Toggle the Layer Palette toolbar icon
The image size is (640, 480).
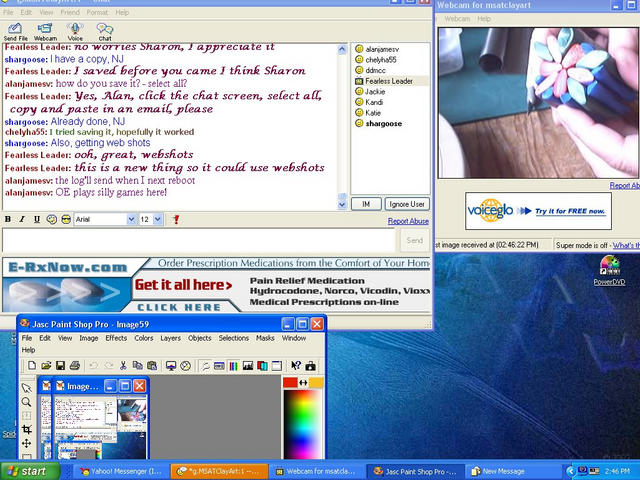262,366
